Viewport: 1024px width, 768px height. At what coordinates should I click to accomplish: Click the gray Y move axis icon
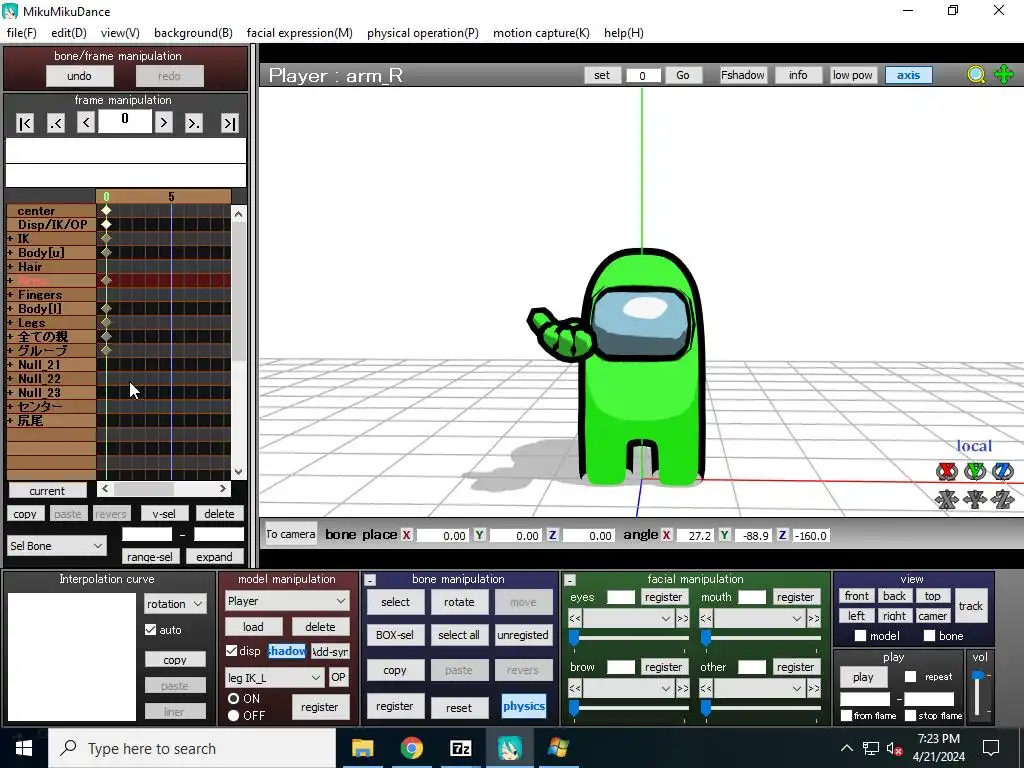point(974,500)
